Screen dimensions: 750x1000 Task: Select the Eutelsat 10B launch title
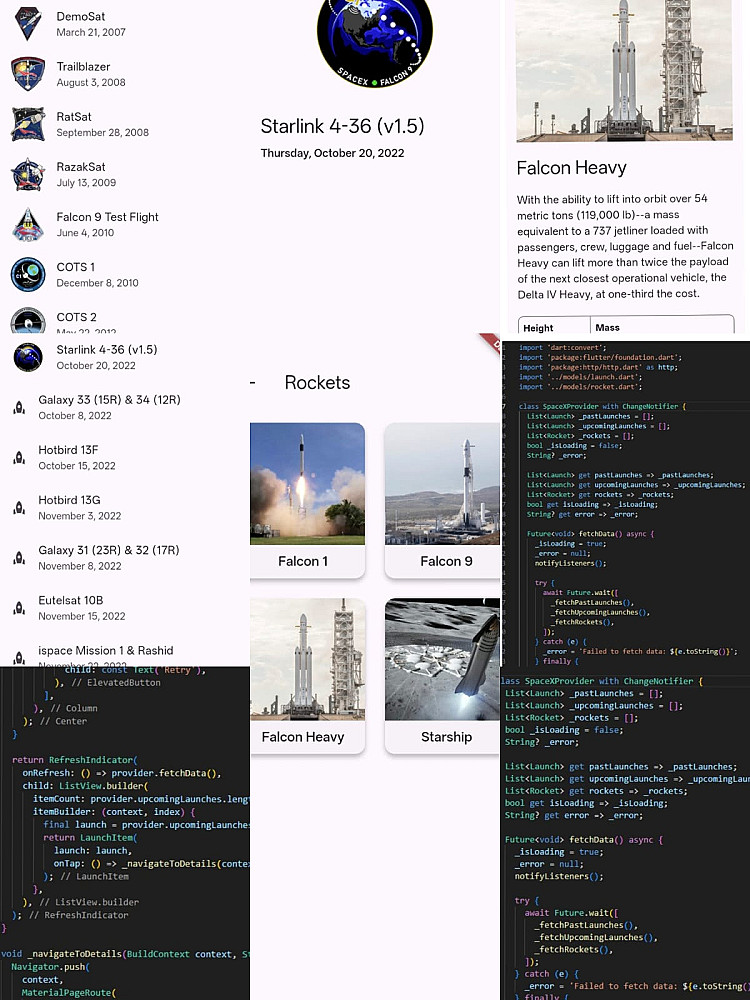pos(70,600)
